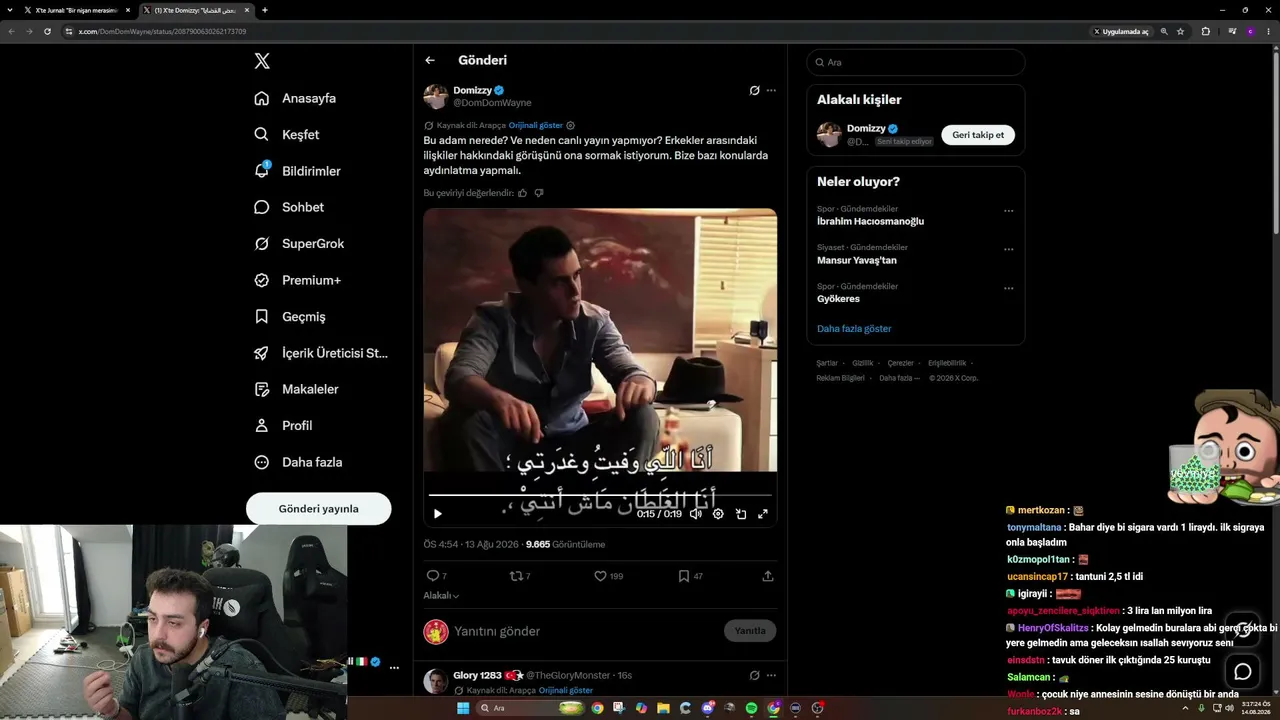
Task: Click the Ara search box on X
Action: click(x=916, y=62)
